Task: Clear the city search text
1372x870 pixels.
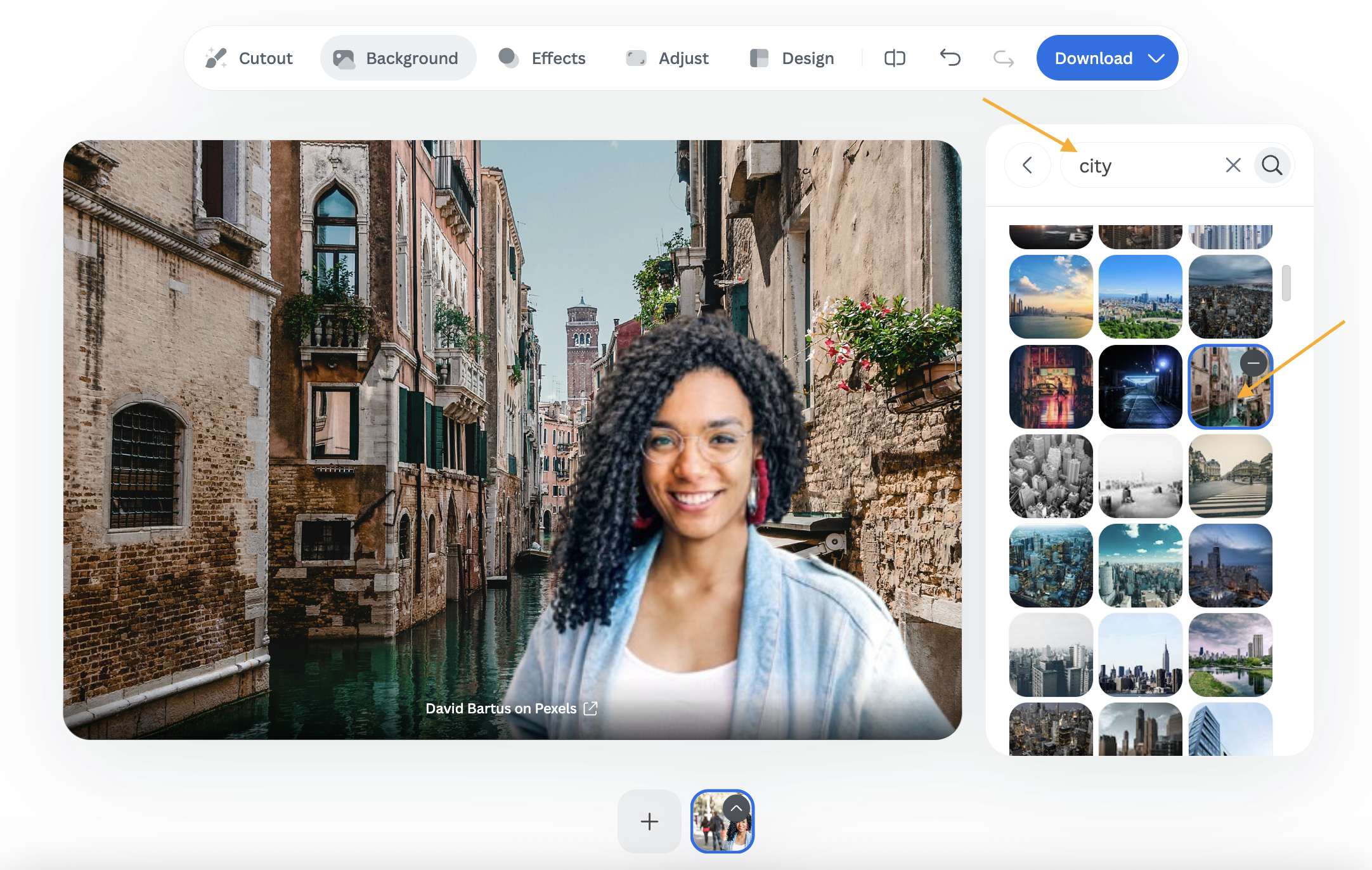Action: pos(1233,166)
